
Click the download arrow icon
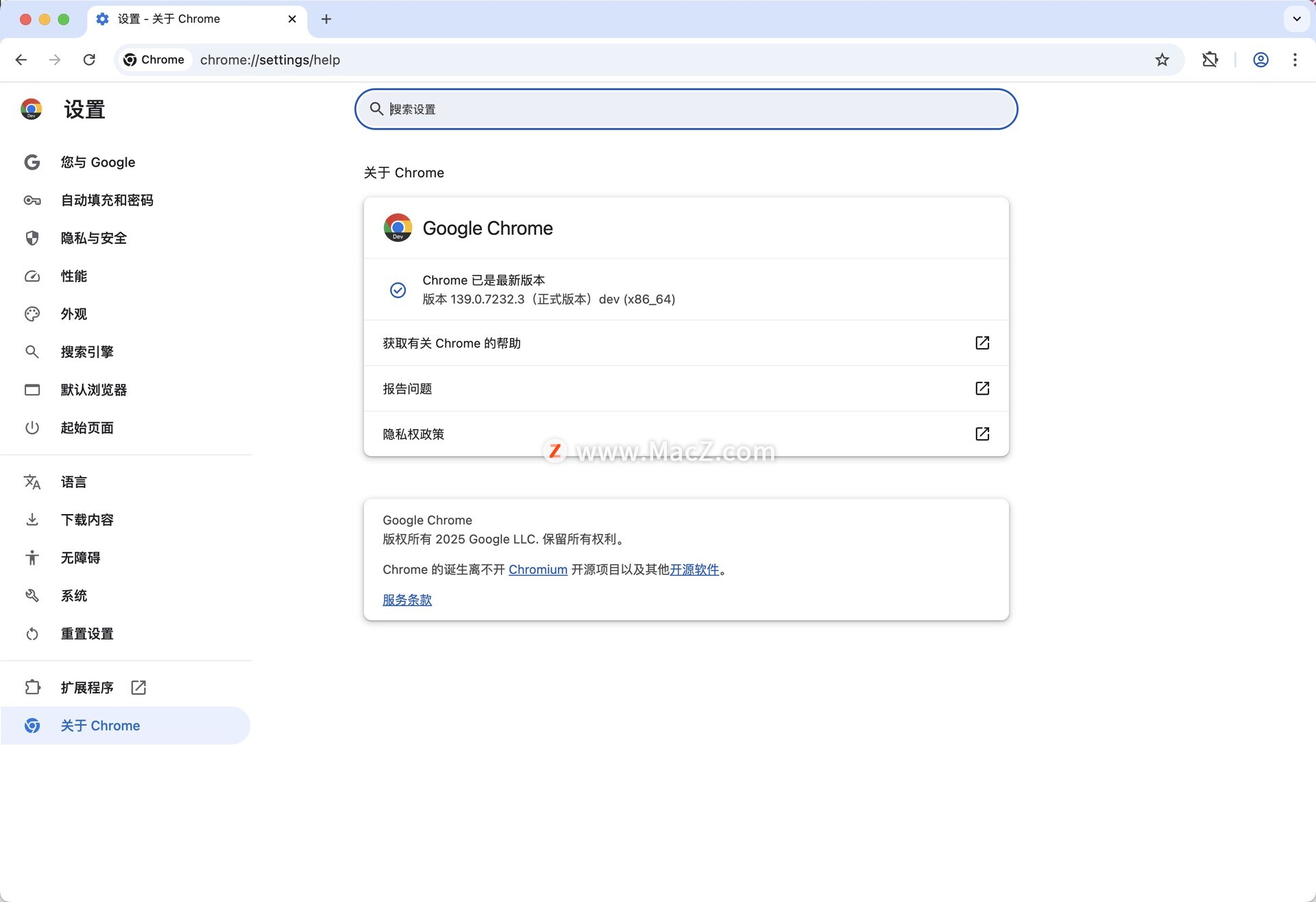pos(32,520)
